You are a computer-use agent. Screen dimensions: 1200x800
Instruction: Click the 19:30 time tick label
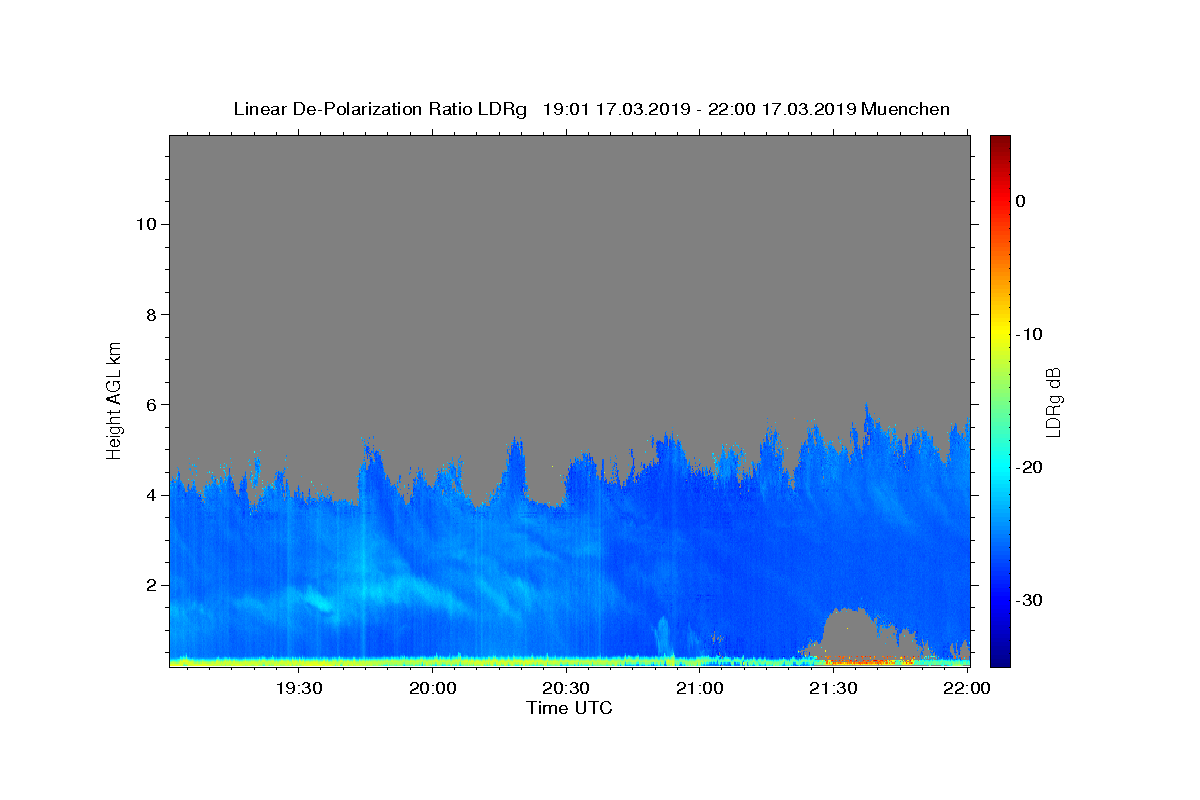pos(299,688)
